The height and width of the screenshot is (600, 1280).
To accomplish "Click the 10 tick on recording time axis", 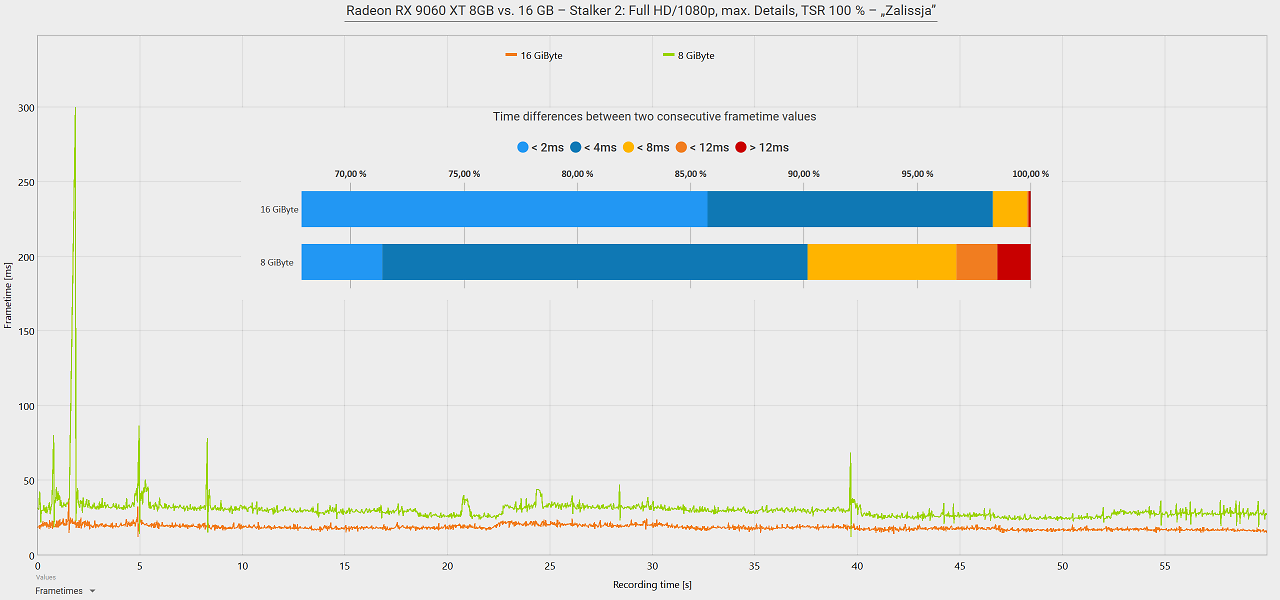I will (243, 566).
